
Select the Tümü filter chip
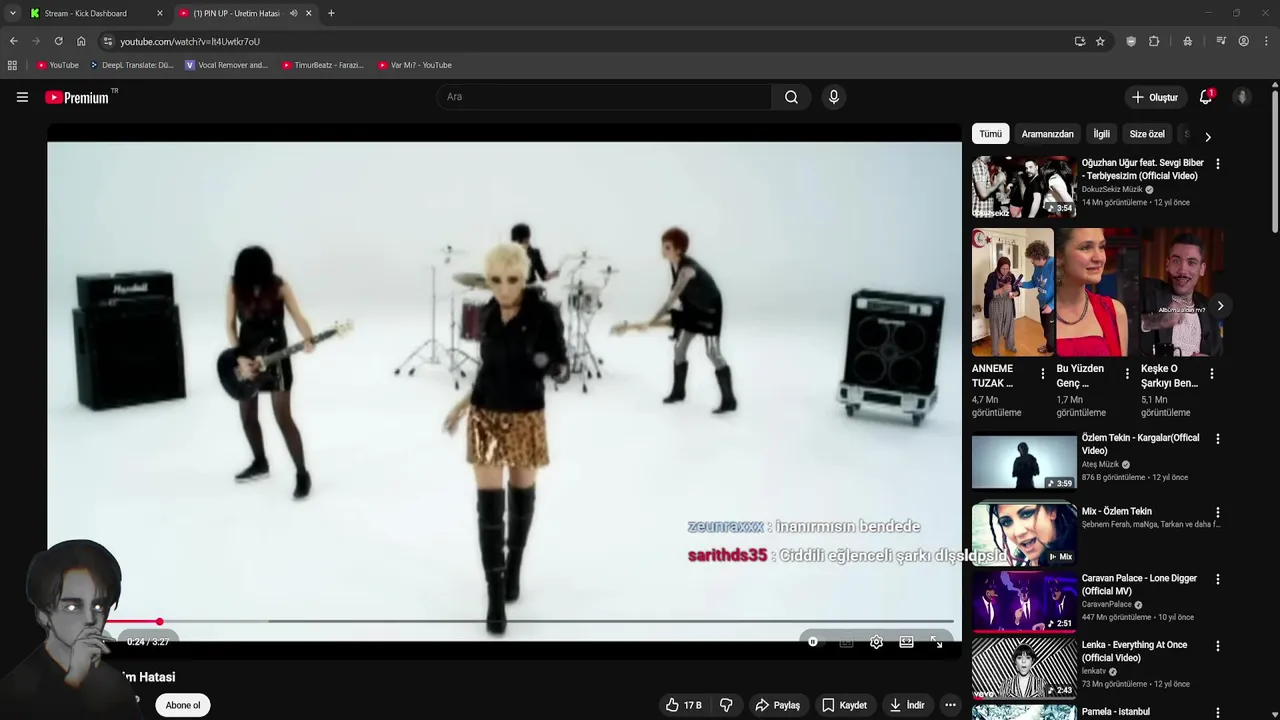click(x=991, y=134)
